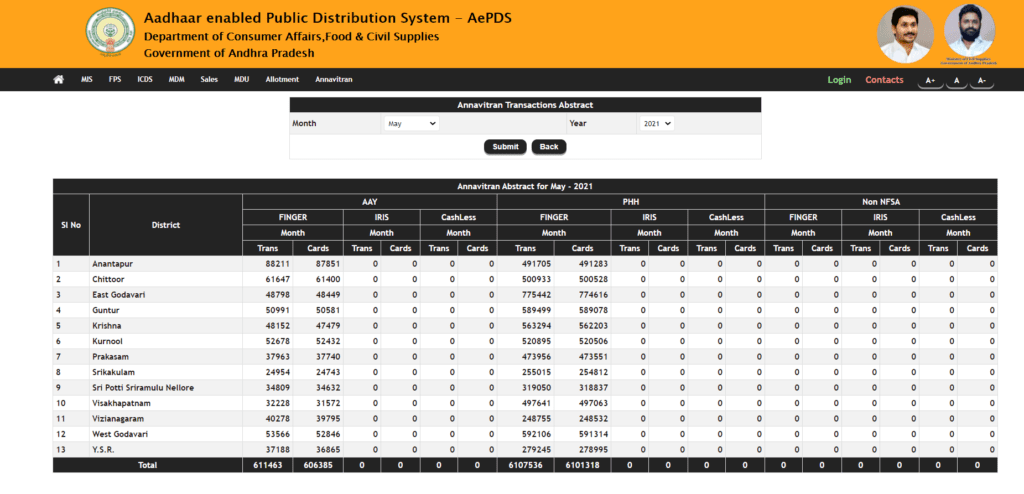This screenshot has width=1024, height=494.
Task: Open the Sales menu
Action: coord(209,80)
